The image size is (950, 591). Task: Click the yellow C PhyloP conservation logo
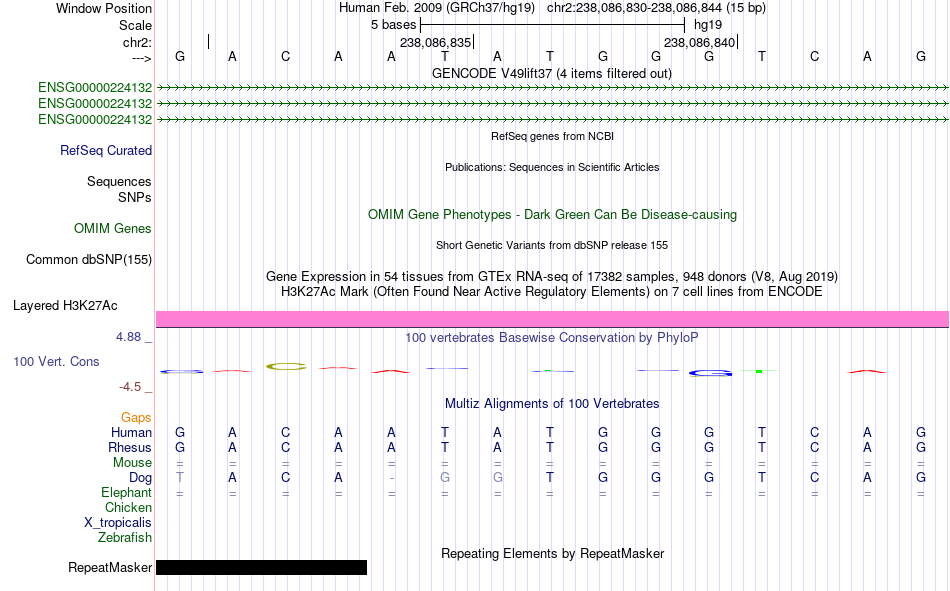(x=286, y=366)
